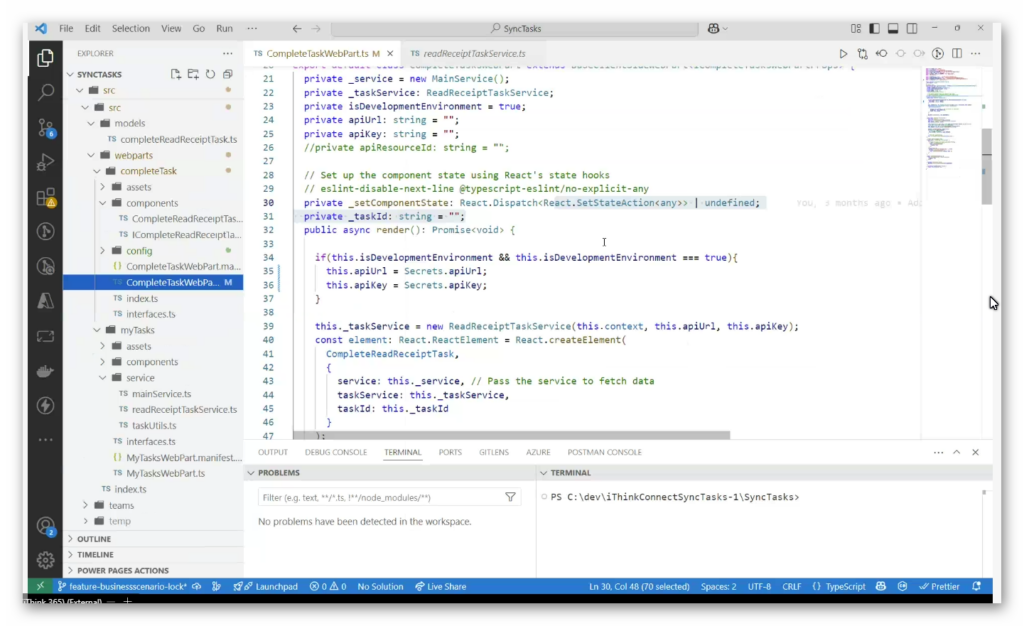Open Azure view in activity bar

[45, 301]
